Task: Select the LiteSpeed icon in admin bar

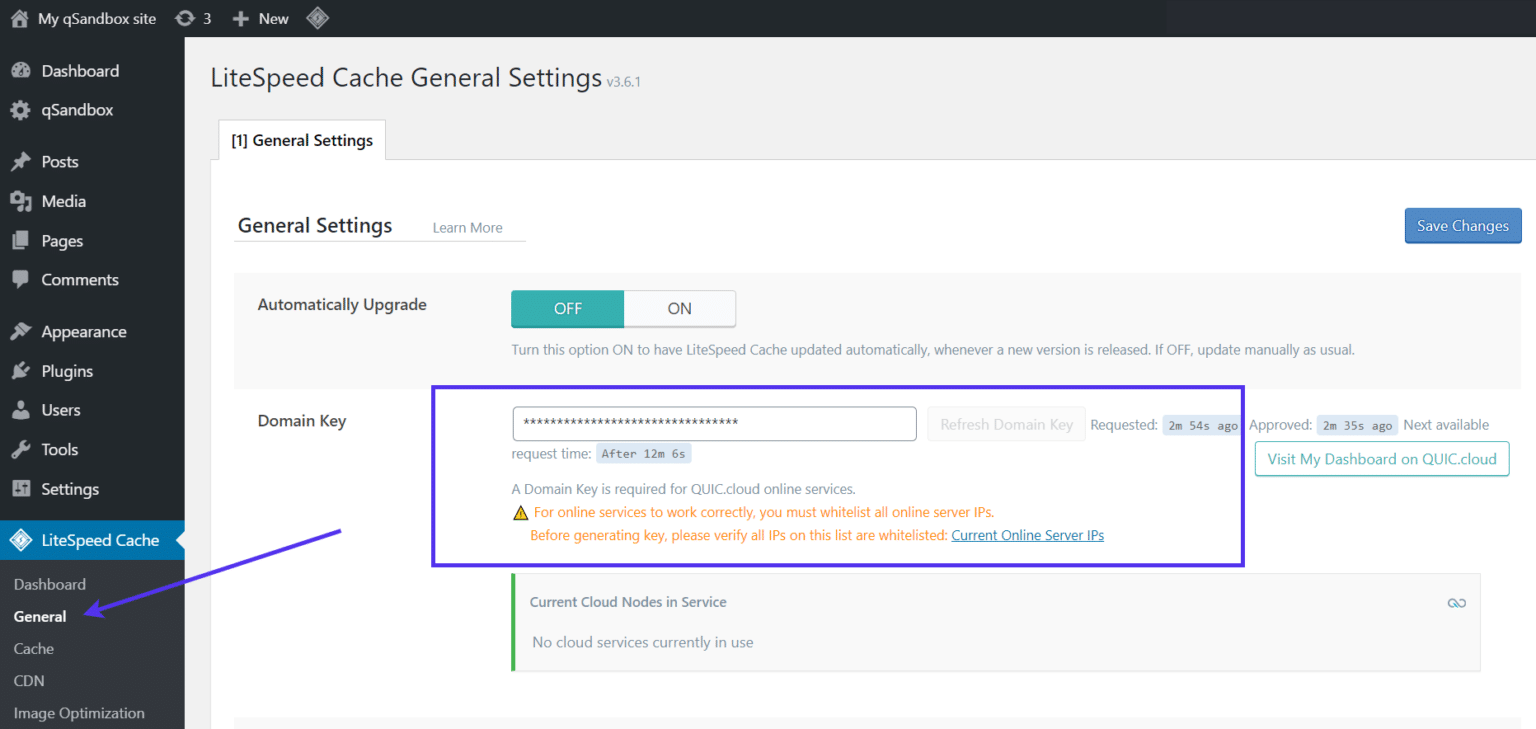Action: click(x=317, y=18)
